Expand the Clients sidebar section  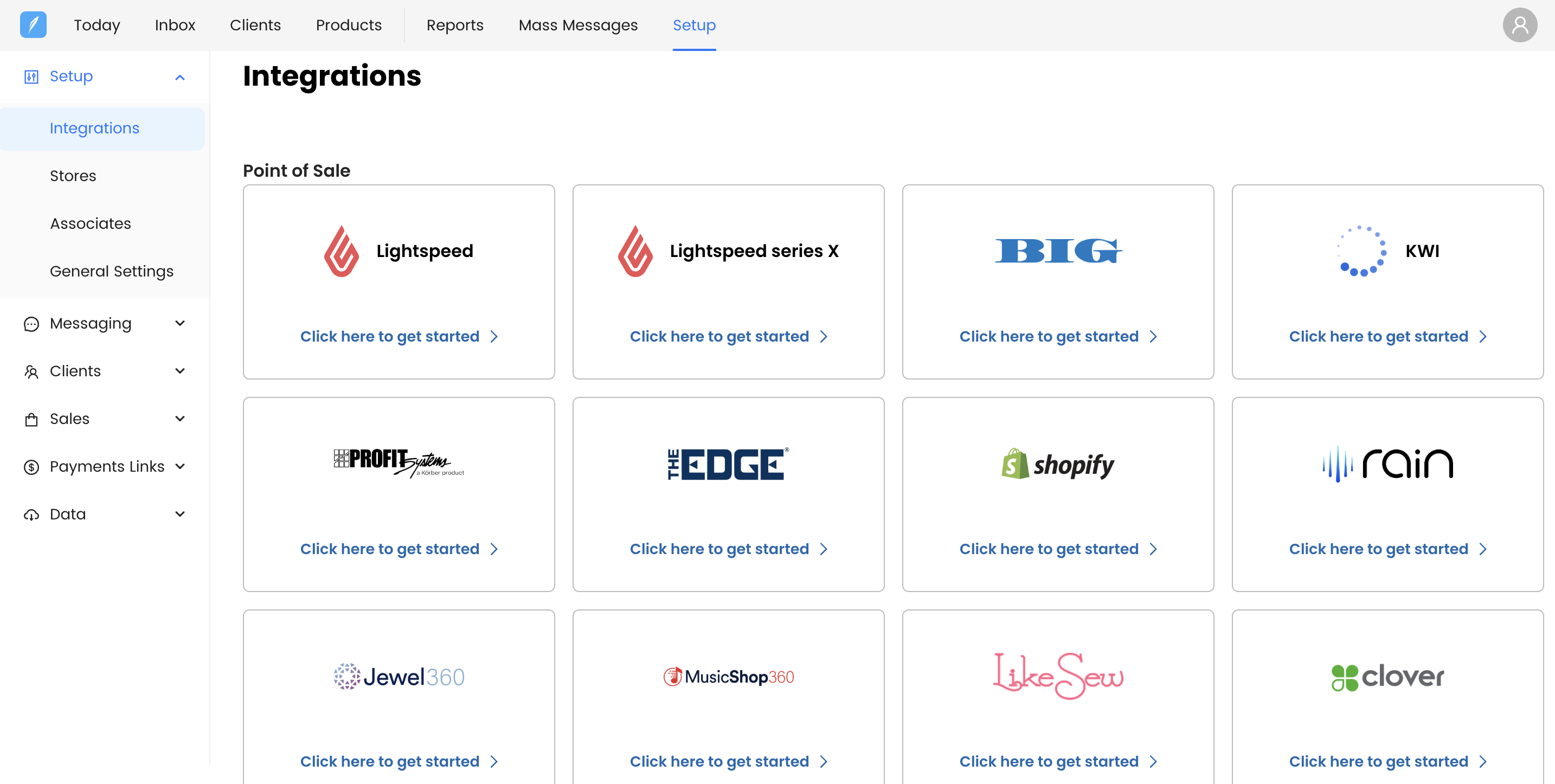point(180,371)
